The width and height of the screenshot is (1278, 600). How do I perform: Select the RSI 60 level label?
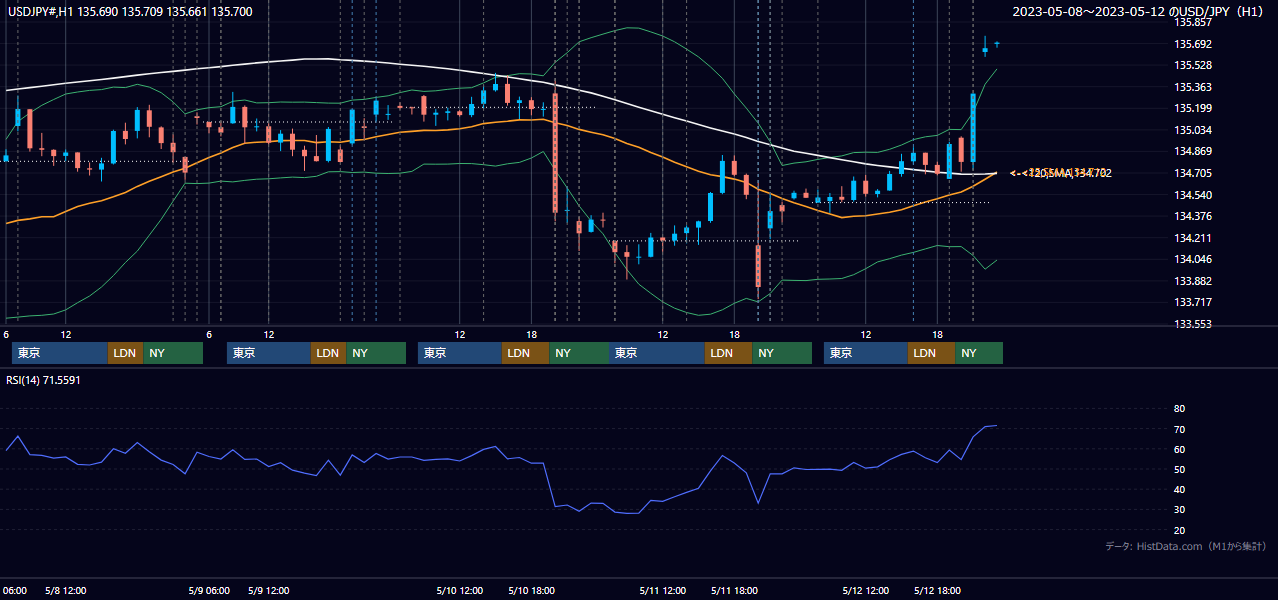tap(1179, 449)
